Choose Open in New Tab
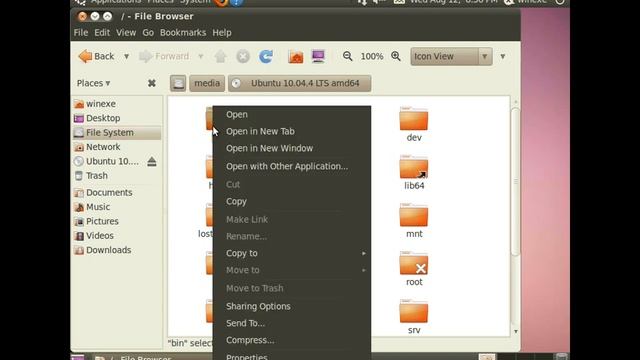Image resolution: width=640 pixels, height=360 pixels. 292,131
